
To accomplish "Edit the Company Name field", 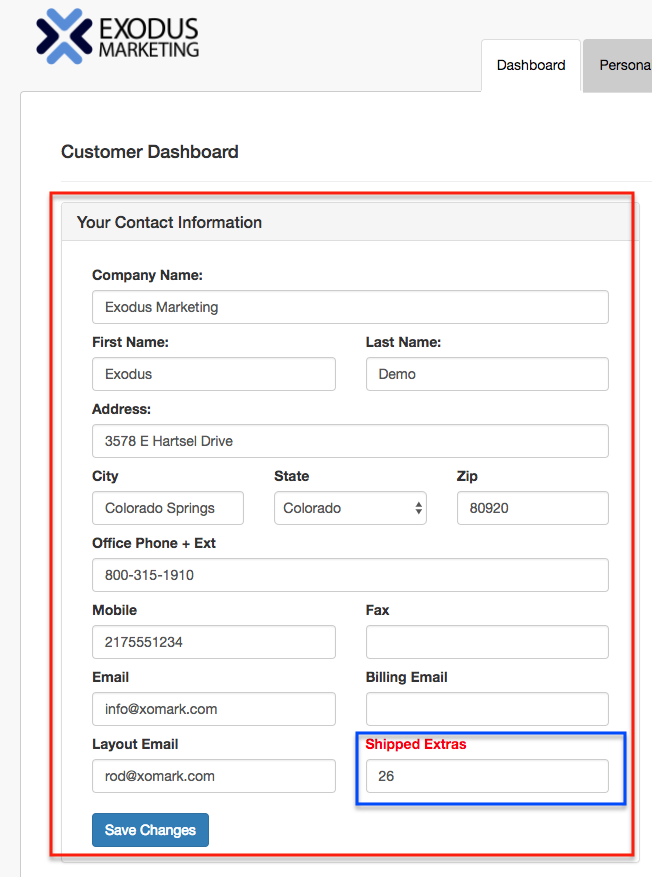I will click(350, 307).
